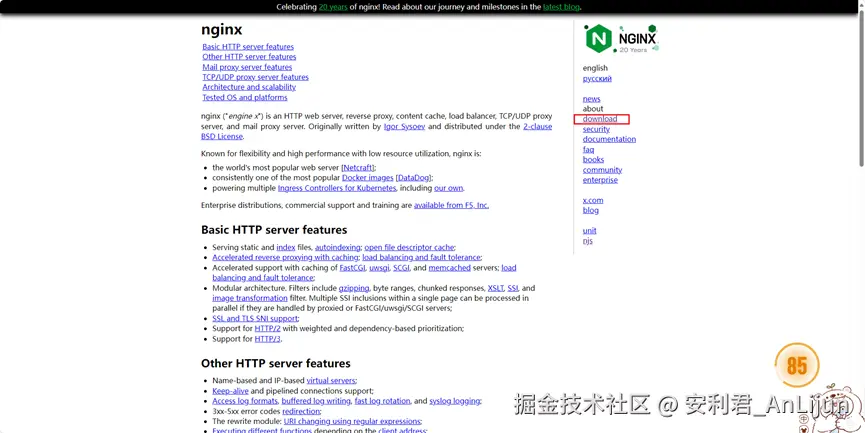Open the redirection link
865x433 pixels.
click(301, 411)
